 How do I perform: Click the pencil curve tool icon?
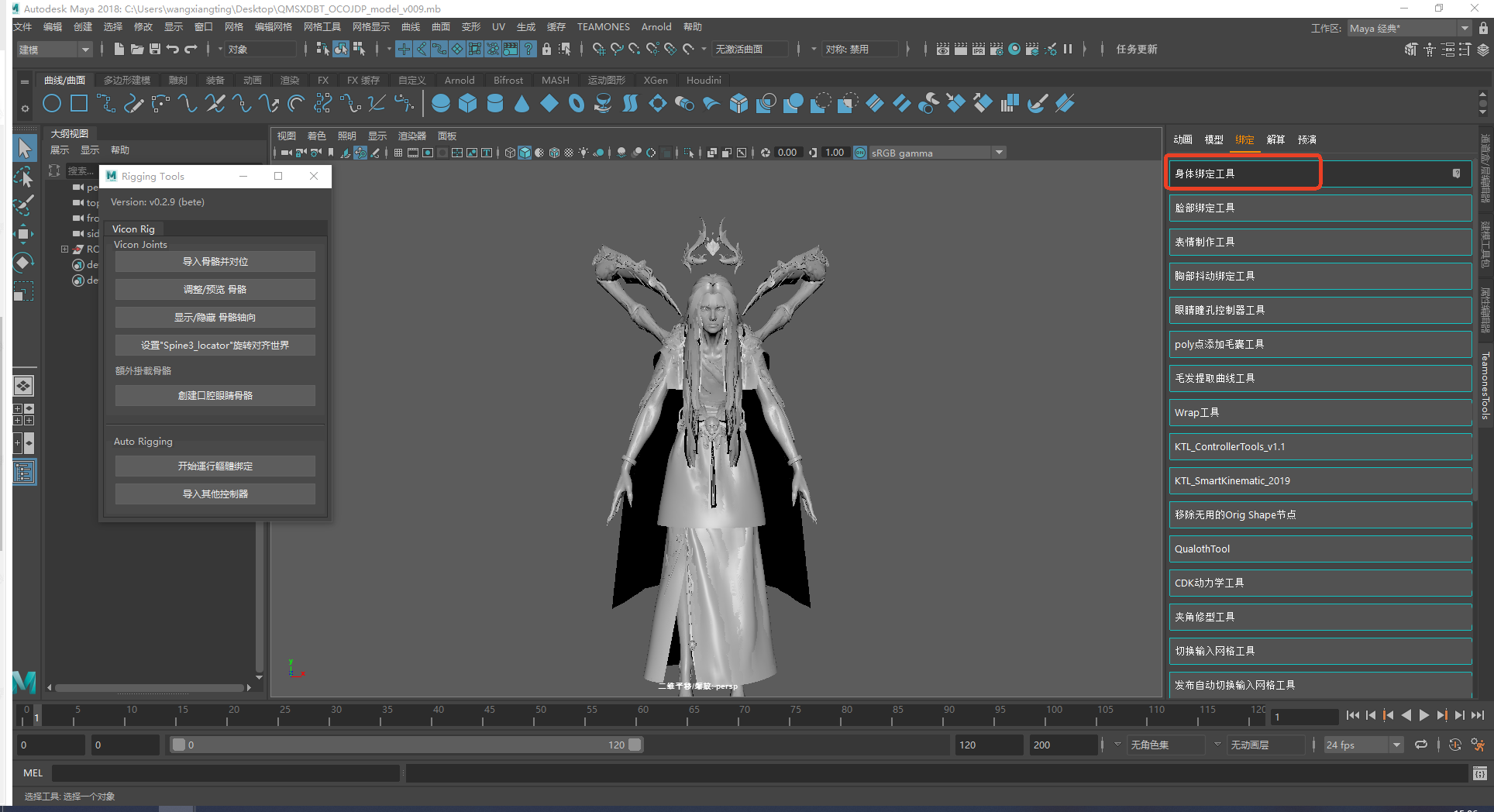pos(133,104)
